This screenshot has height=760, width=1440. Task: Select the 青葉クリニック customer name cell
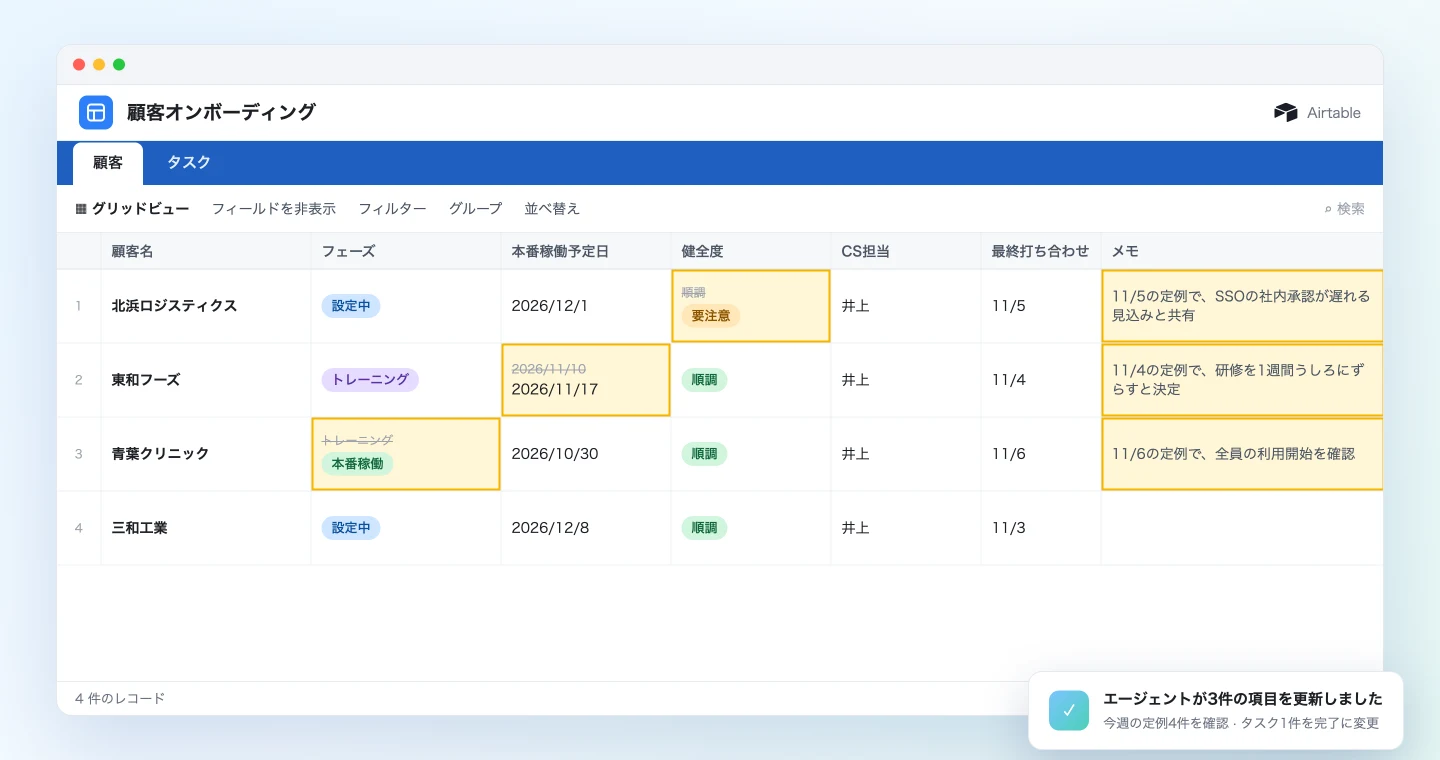point(206,454)
